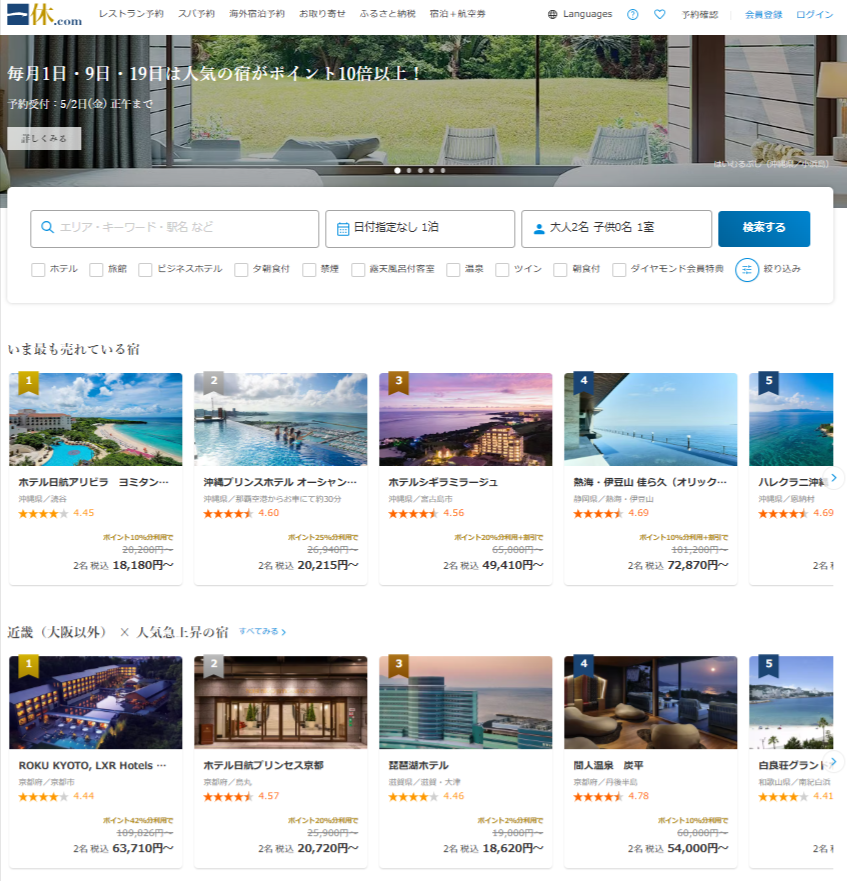Toggle the ホテル checkbox

coord(38,270)
